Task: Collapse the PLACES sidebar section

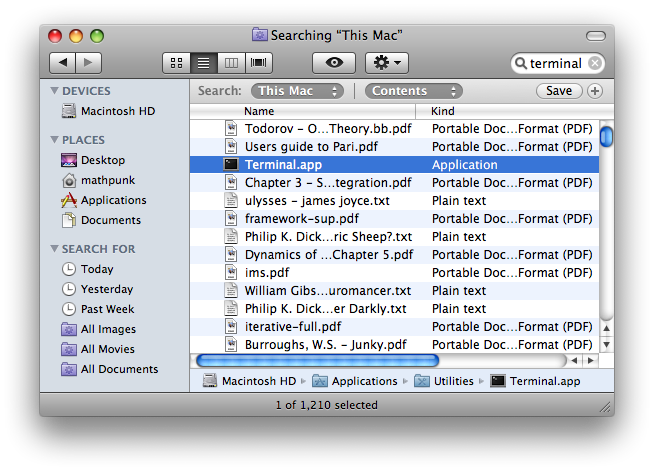Action: (x=54, y=140)
